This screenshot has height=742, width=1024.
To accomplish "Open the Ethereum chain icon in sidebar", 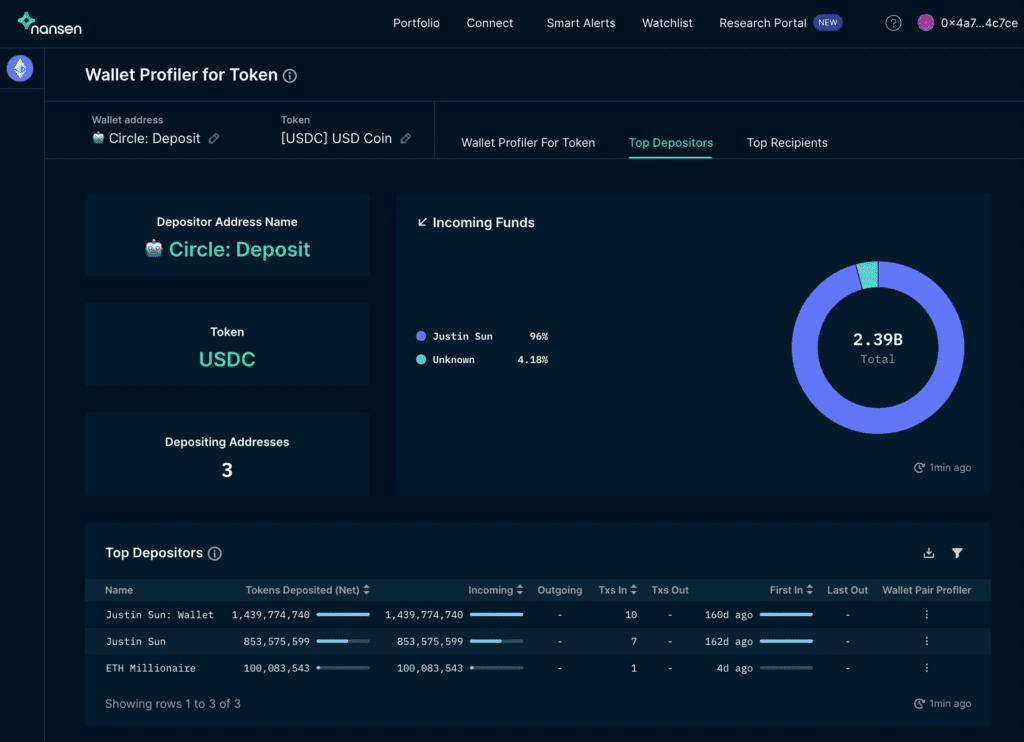I will [x=20, y=69].
